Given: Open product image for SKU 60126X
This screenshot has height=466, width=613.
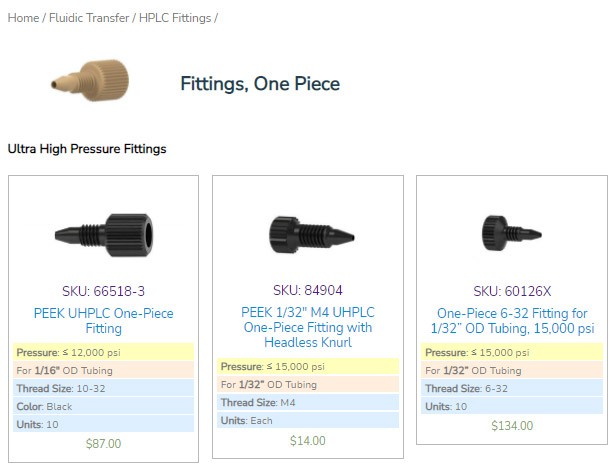Looking at the screenshot, I should coord(511,233).
